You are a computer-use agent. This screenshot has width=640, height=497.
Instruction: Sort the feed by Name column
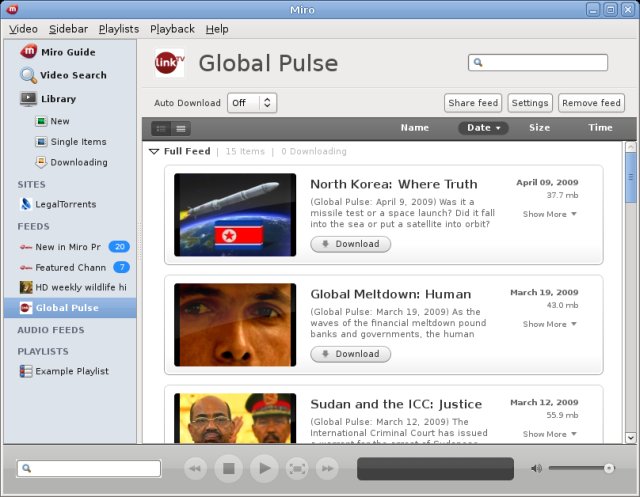414,128
